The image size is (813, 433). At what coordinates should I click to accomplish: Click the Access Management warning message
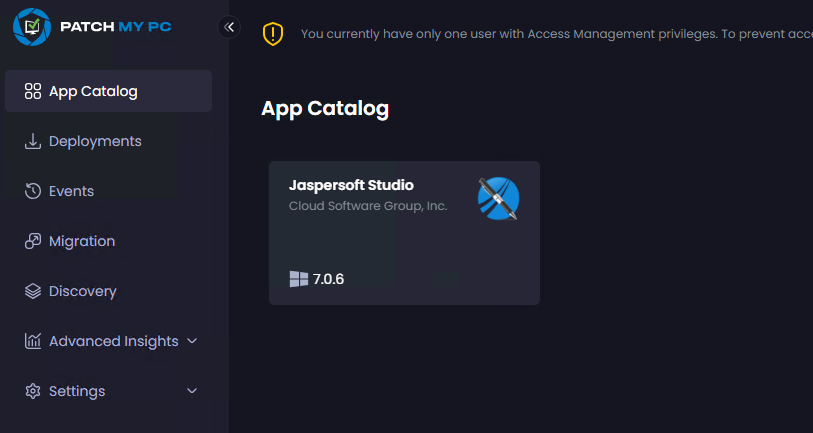pyautogui.click(x=557, y=34)
